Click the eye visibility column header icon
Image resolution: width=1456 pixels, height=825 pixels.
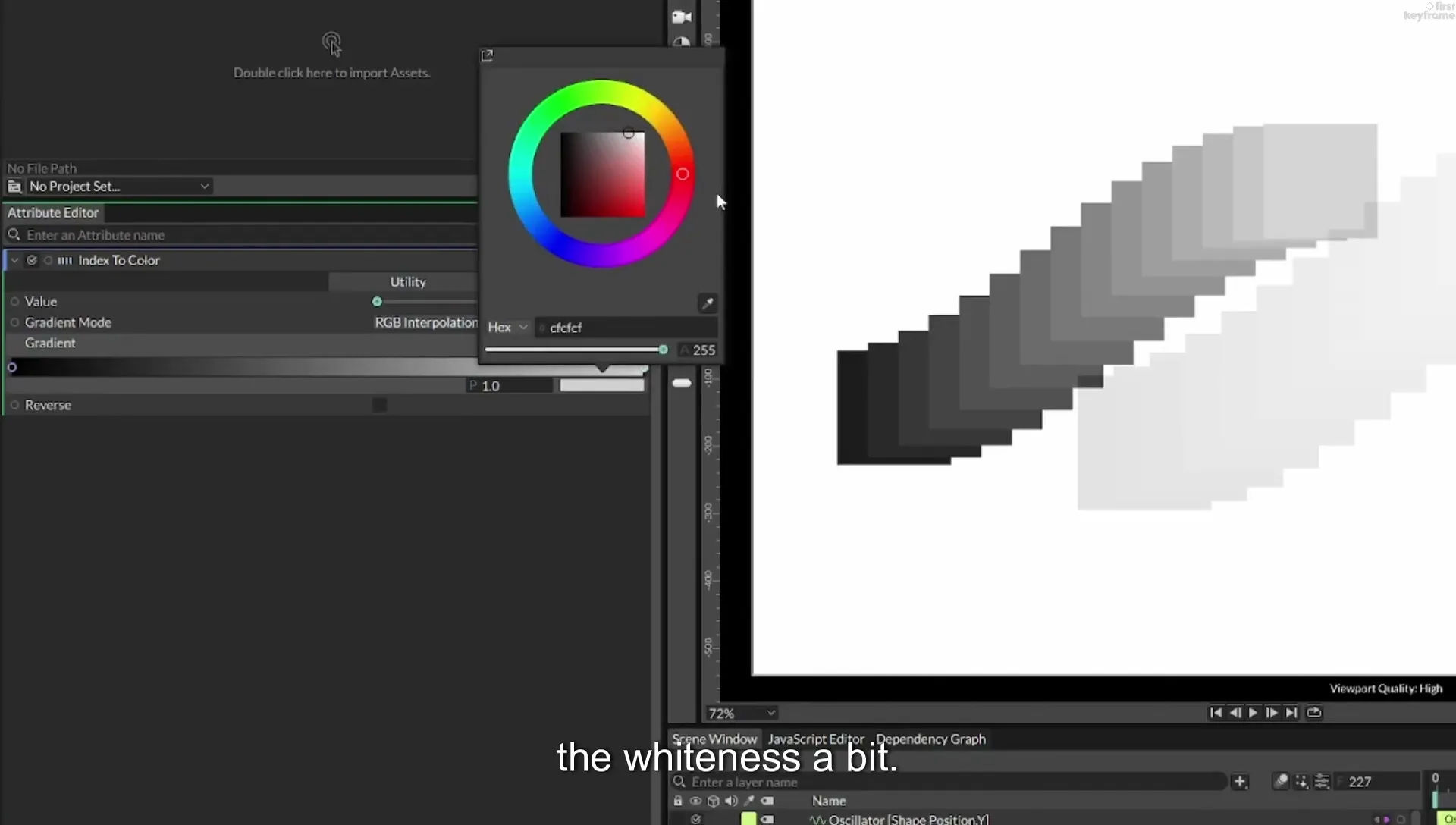pos(695,801)
